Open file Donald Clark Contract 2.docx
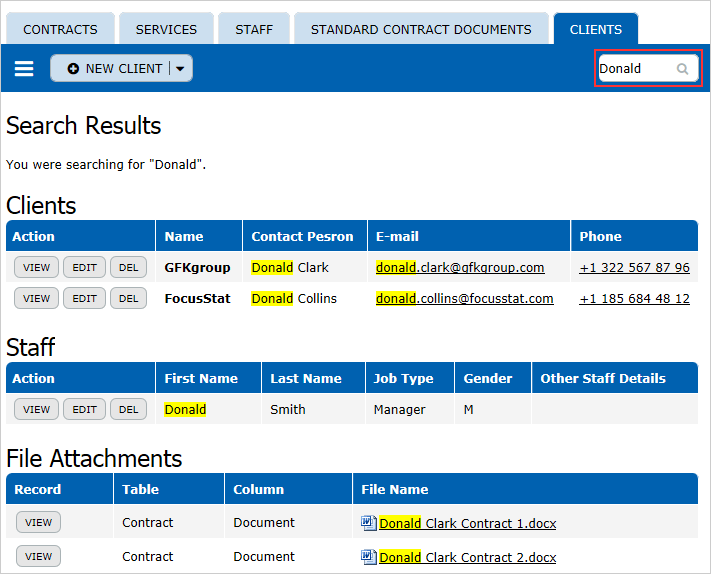The width and height of the screenshot is (711, 574). coord(468,557)
